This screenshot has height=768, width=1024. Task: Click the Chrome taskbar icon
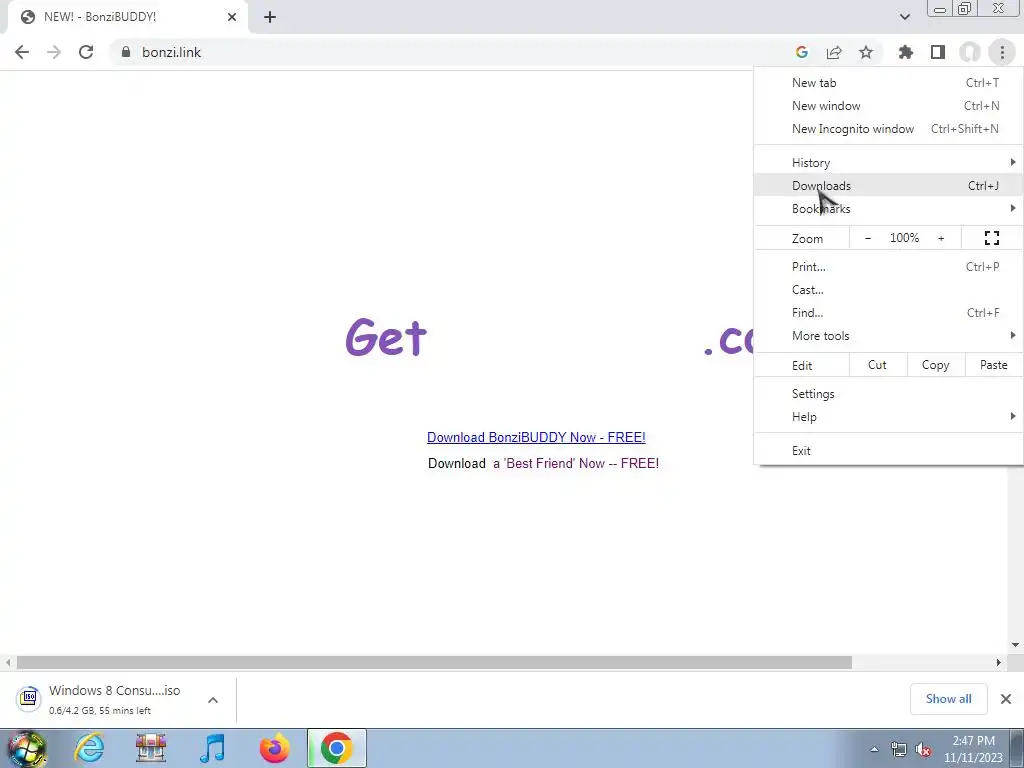pos(336,748)
